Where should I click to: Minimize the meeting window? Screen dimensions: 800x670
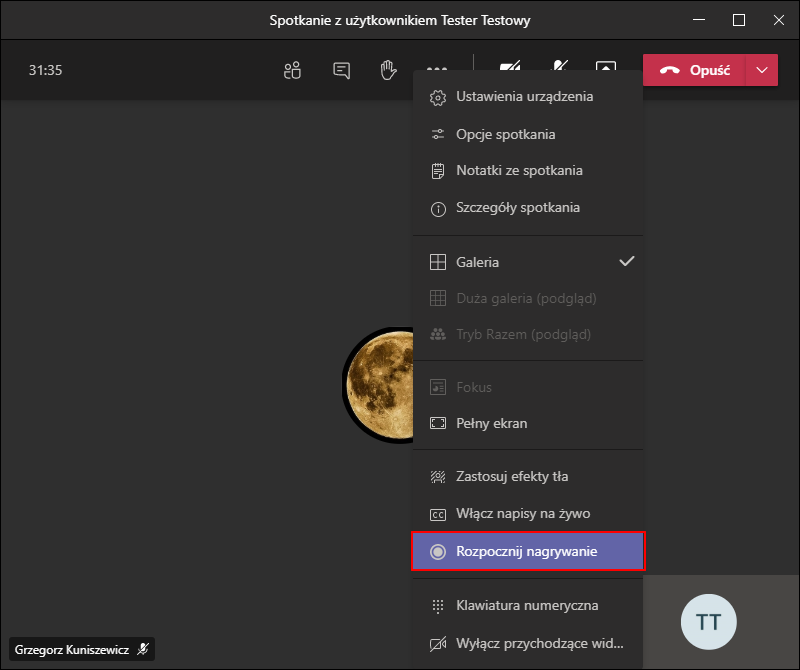pos(699,20)
